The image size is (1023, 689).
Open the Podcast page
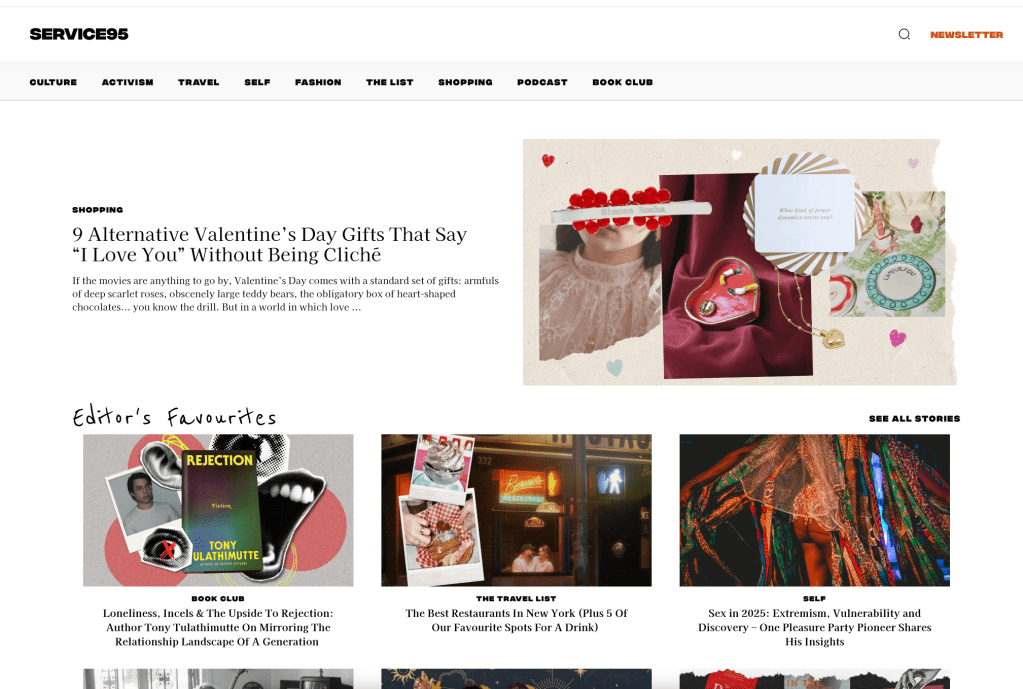click(x=542, y=82)
